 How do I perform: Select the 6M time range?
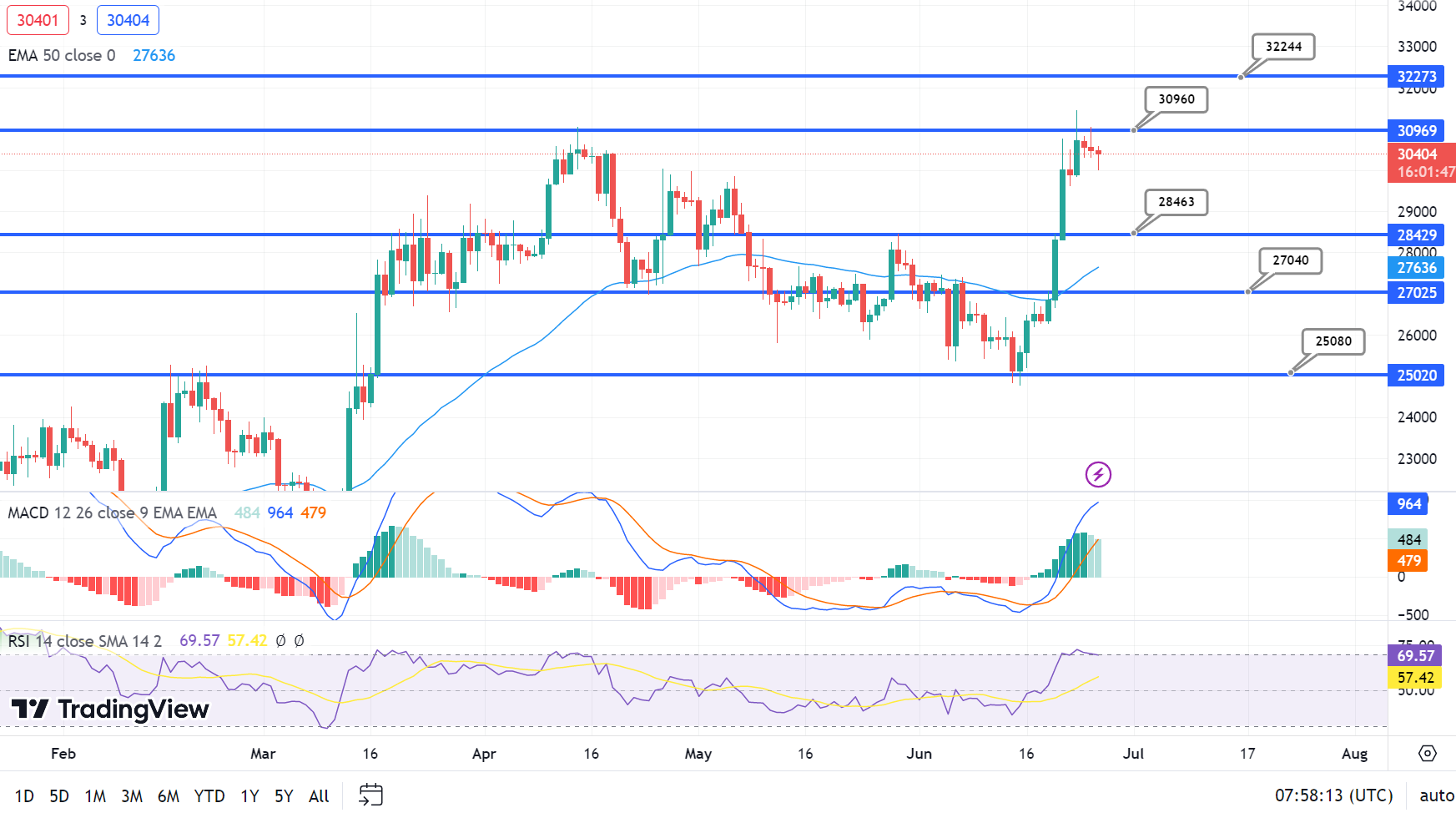pyautogui.click(x=169, y=795)
